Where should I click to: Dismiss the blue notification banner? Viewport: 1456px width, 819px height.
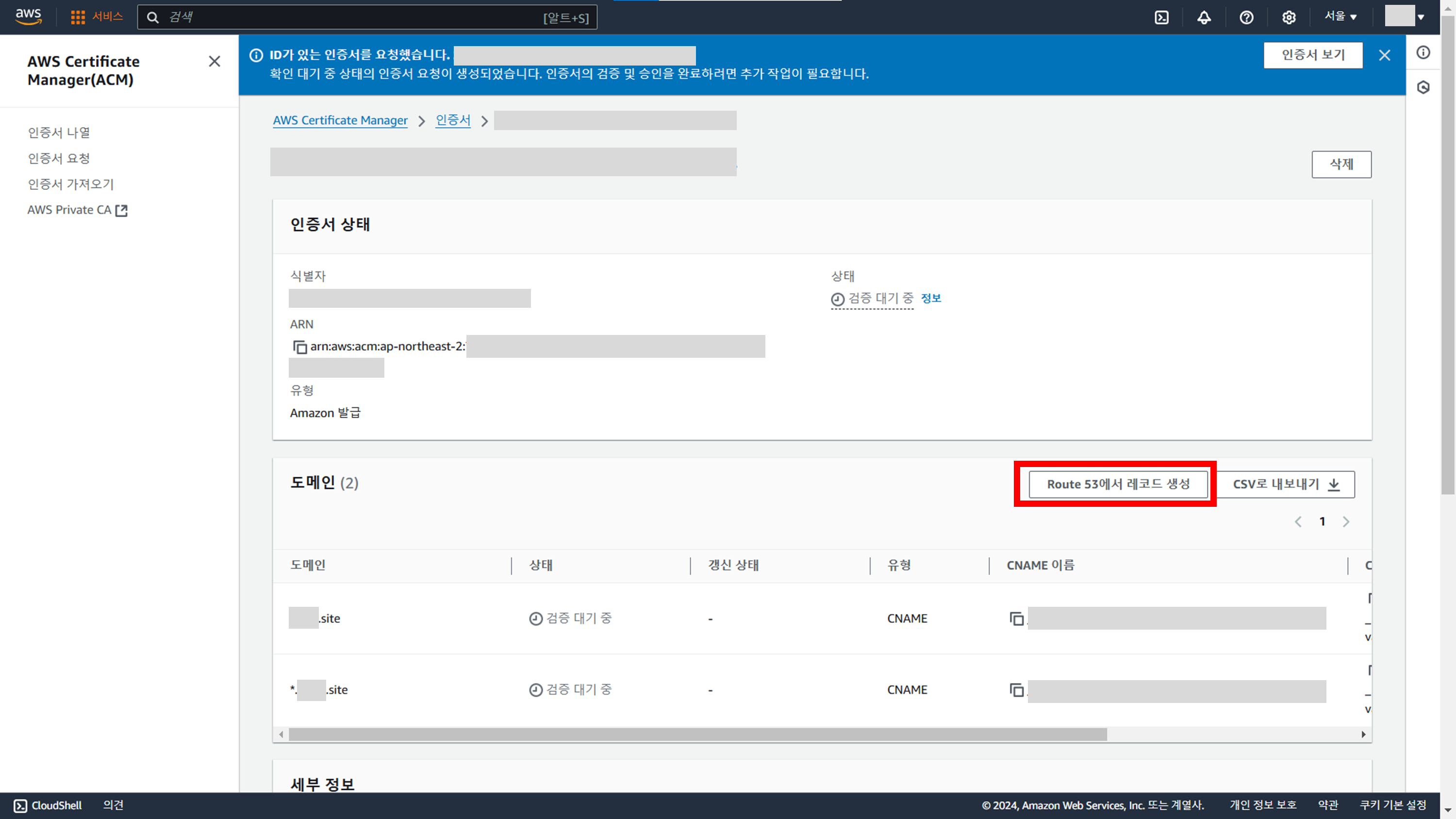click(1384, 55)
